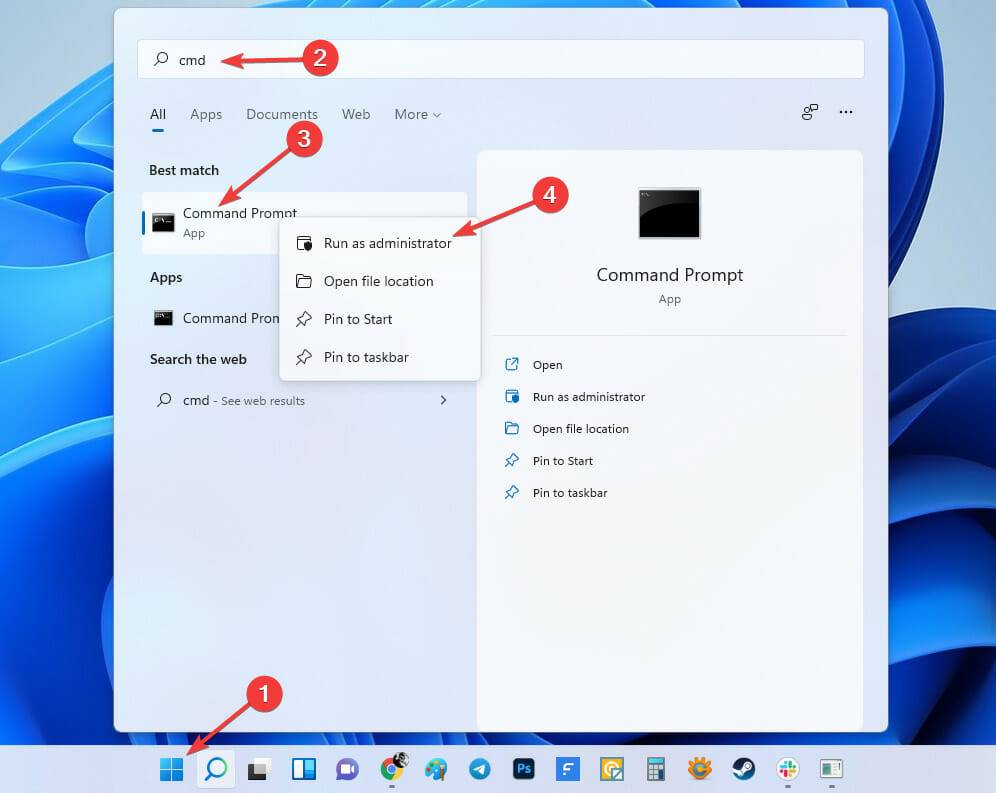Open Microsoft Teams Chat from the taskbar

347,769
